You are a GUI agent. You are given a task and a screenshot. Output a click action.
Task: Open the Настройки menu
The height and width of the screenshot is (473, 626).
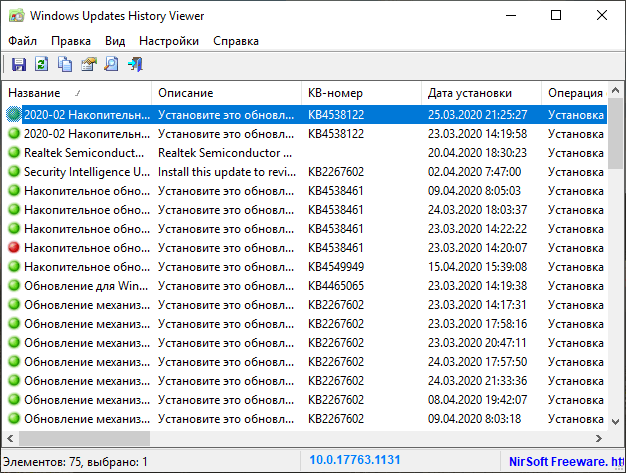[169, 41]
